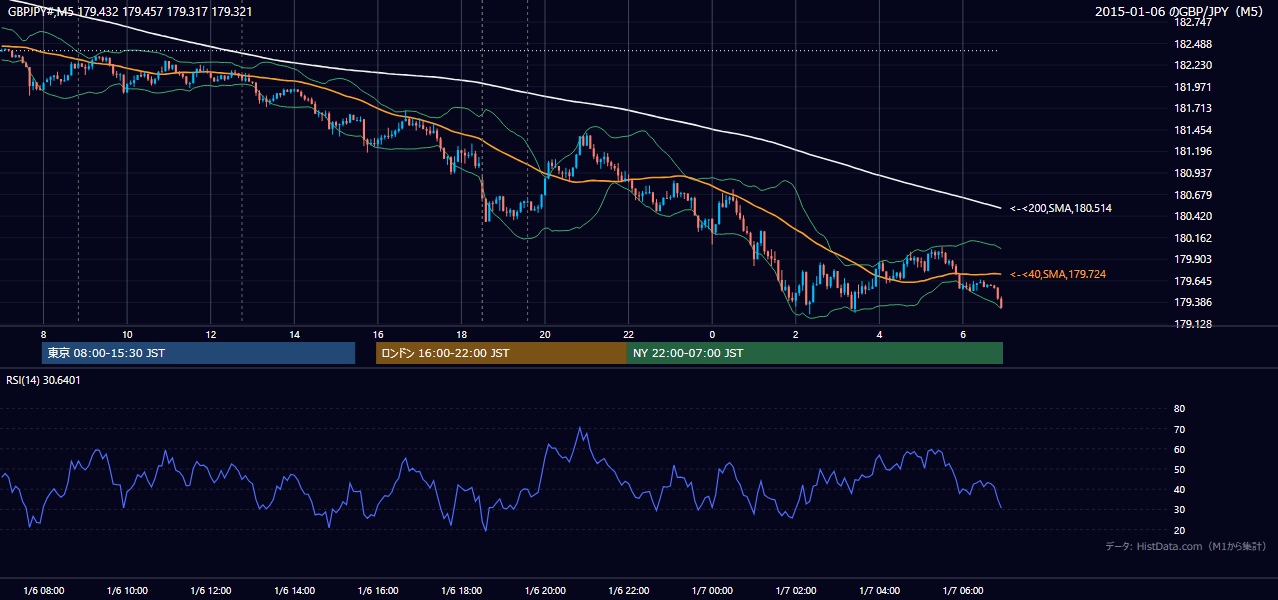Select the ロンドン 16:00-22:00 JST session bar
1278x600 pixels.
(x=501, y=353)
